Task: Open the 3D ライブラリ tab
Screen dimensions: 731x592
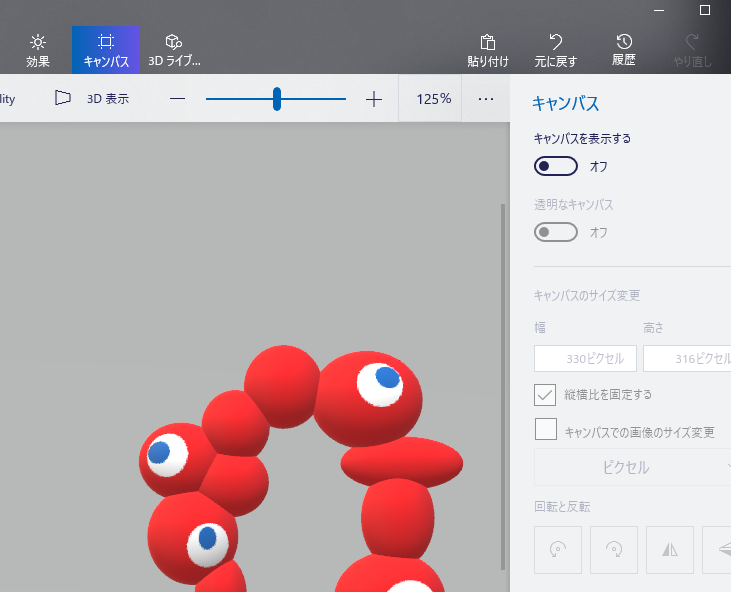Action: pos(174,50)
